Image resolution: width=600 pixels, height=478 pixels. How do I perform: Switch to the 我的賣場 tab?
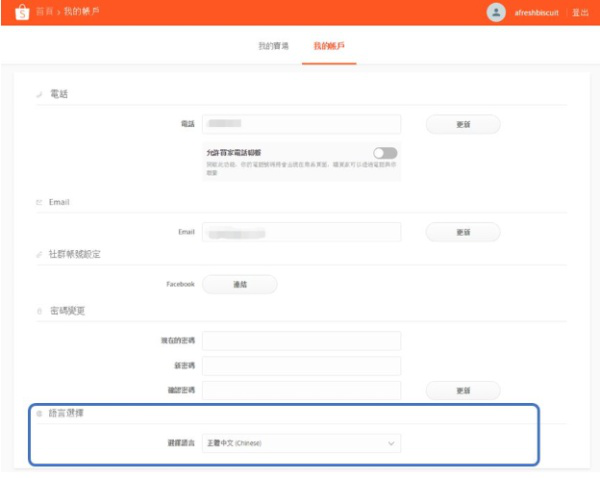click(x=272, y=47)
